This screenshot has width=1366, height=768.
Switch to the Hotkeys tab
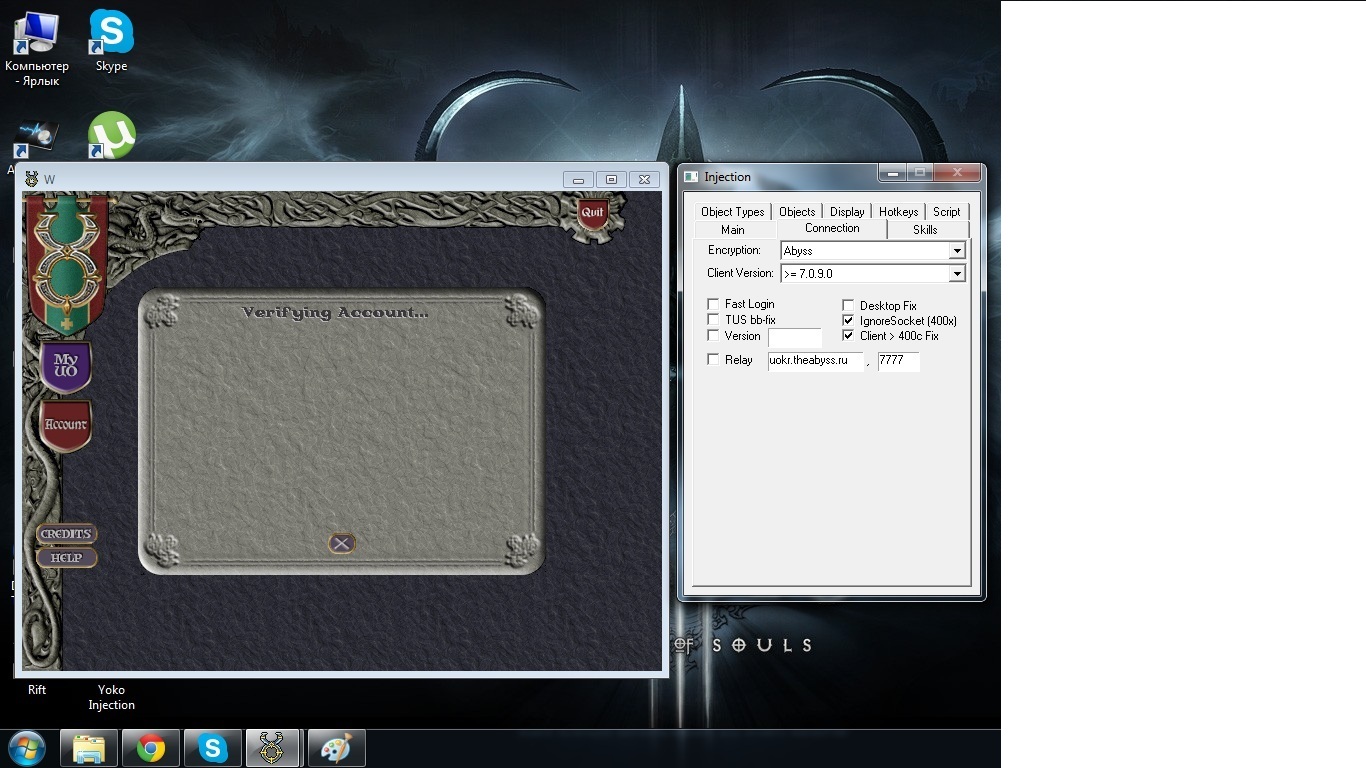pos(898,212)
